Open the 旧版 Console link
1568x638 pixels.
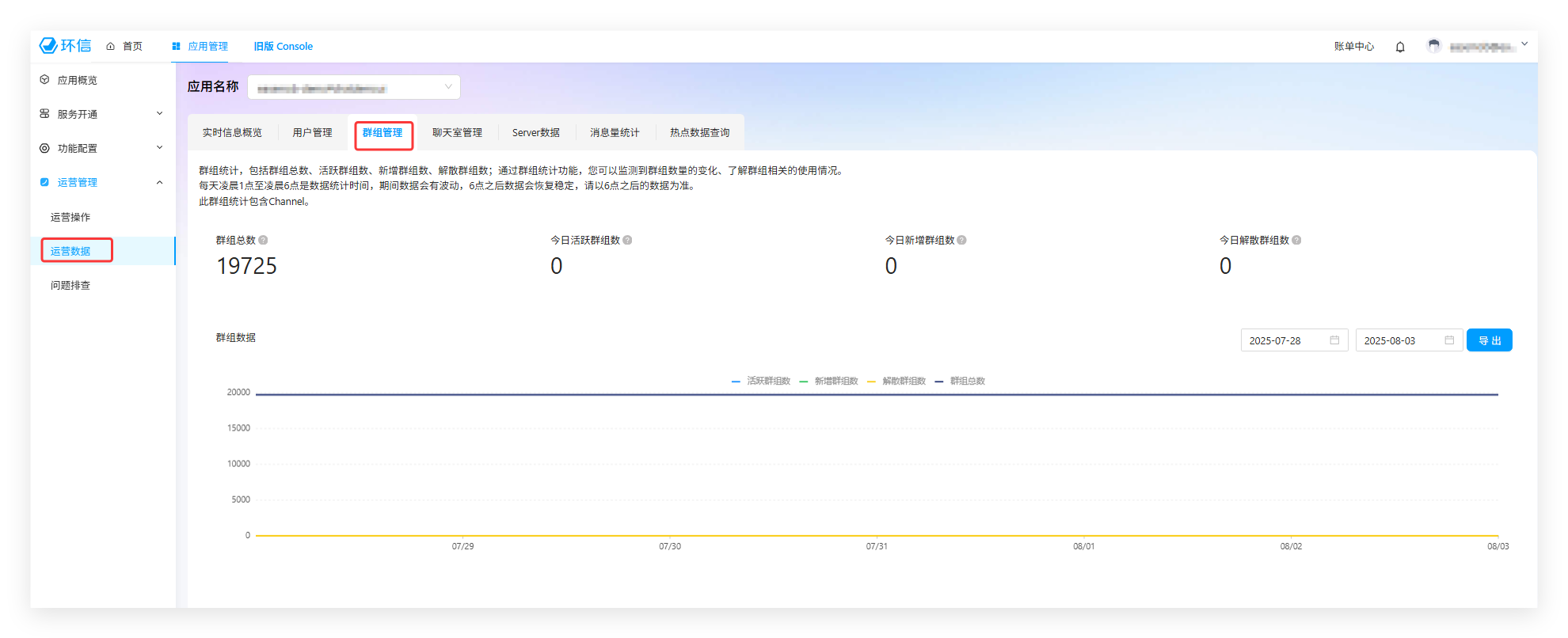click(283, 47)
